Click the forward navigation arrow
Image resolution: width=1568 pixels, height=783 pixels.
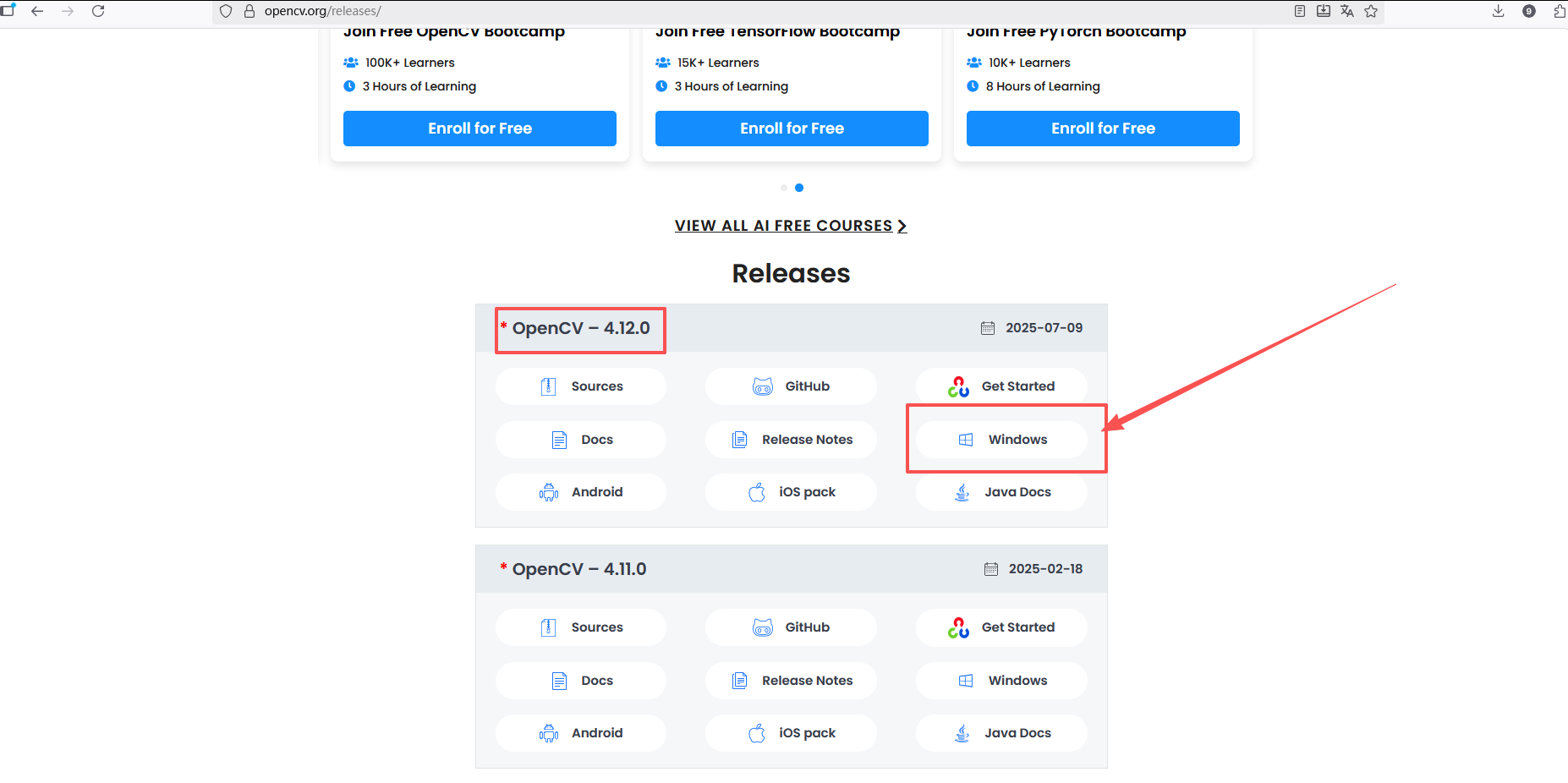point(68,11)
